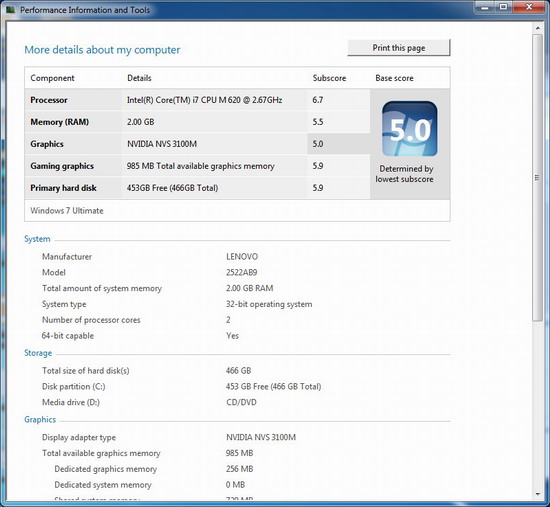The width and height of the screenshot is (550, 507).
Task: Select the Processor row
Action: click(197, 100)
